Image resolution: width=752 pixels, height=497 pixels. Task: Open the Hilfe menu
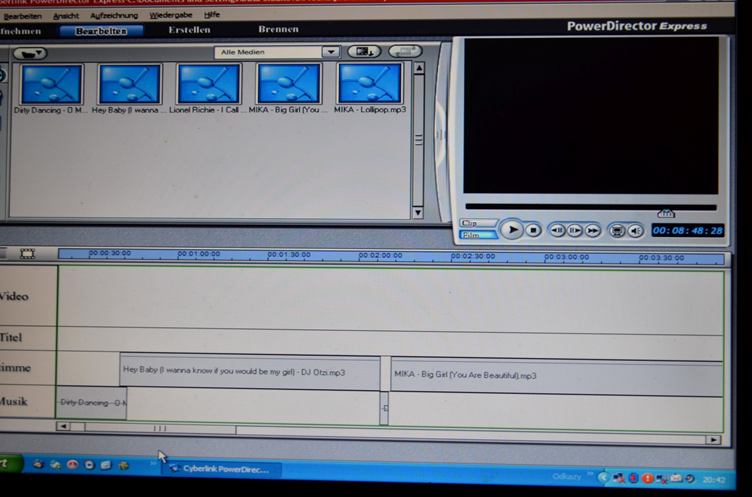212,14
